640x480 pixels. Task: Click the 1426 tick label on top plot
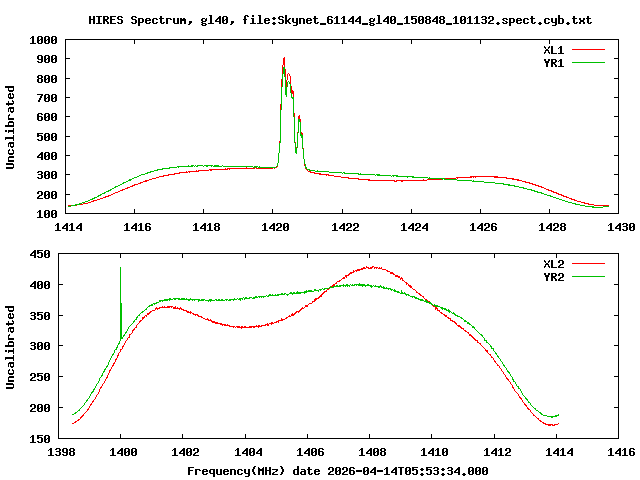[x=483, y=227]
